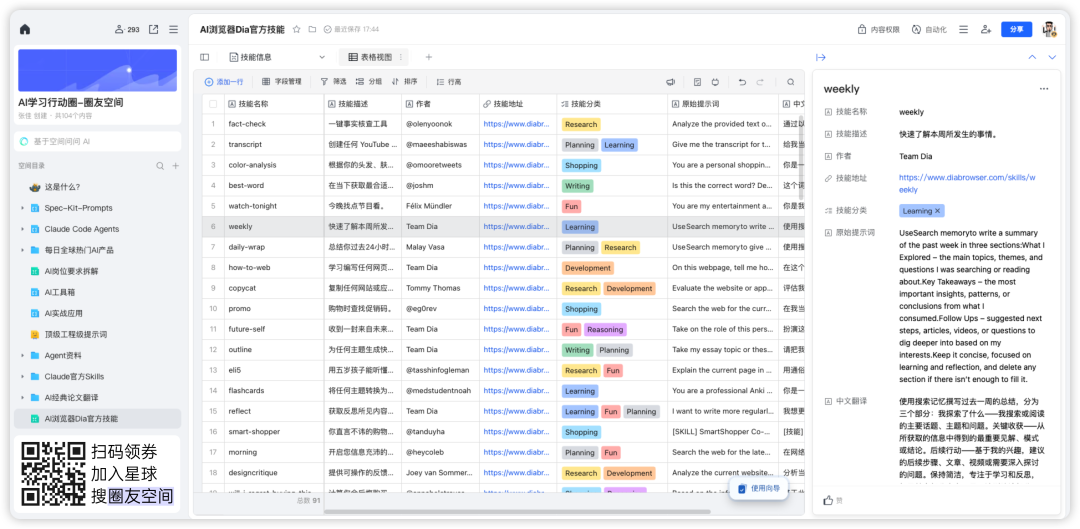1080x529 pixels.
Task: Go to previous record with up chevron
Action: click(x=1032, y=57)
